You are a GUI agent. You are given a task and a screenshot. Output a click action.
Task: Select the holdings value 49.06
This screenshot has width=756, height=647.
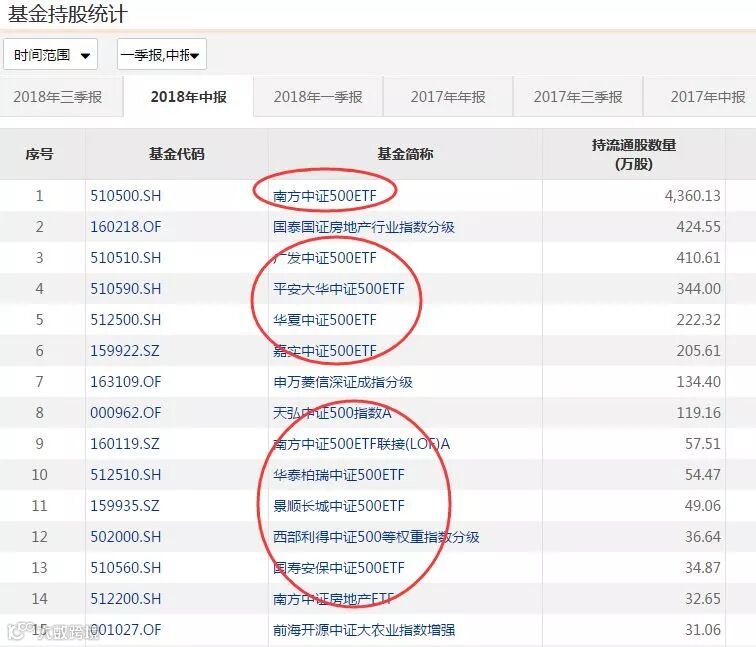tap(702, 505)
